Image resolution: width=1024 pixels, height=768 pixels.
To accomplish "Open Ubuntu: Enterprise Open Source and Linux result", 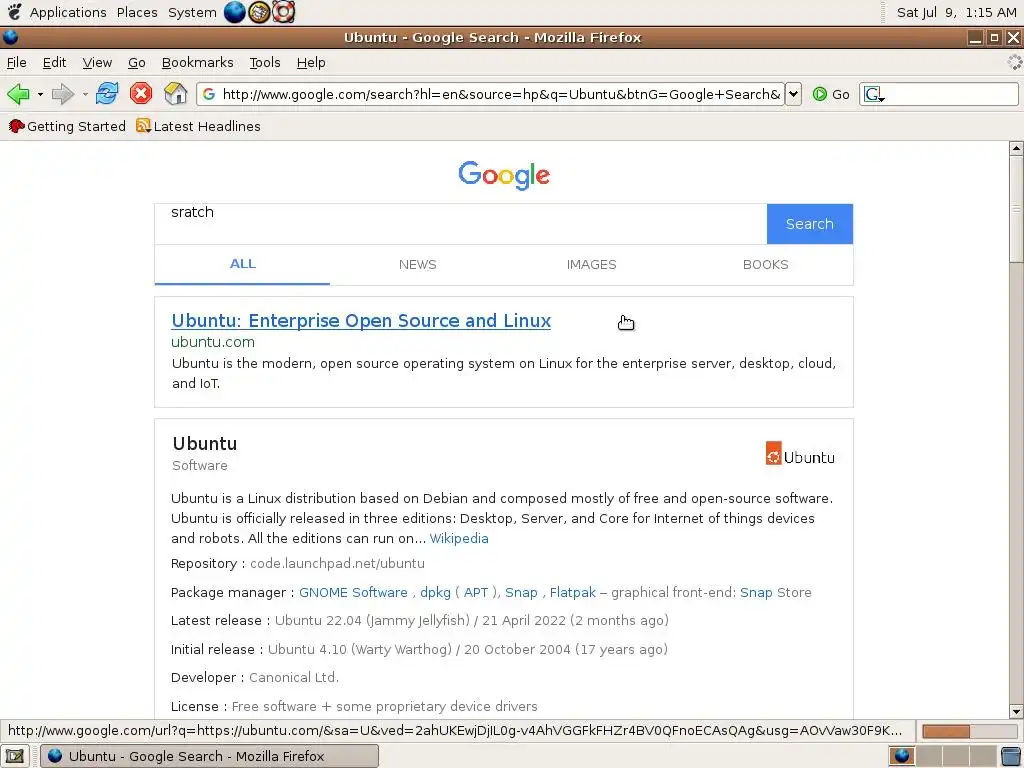I will point(361,321).
